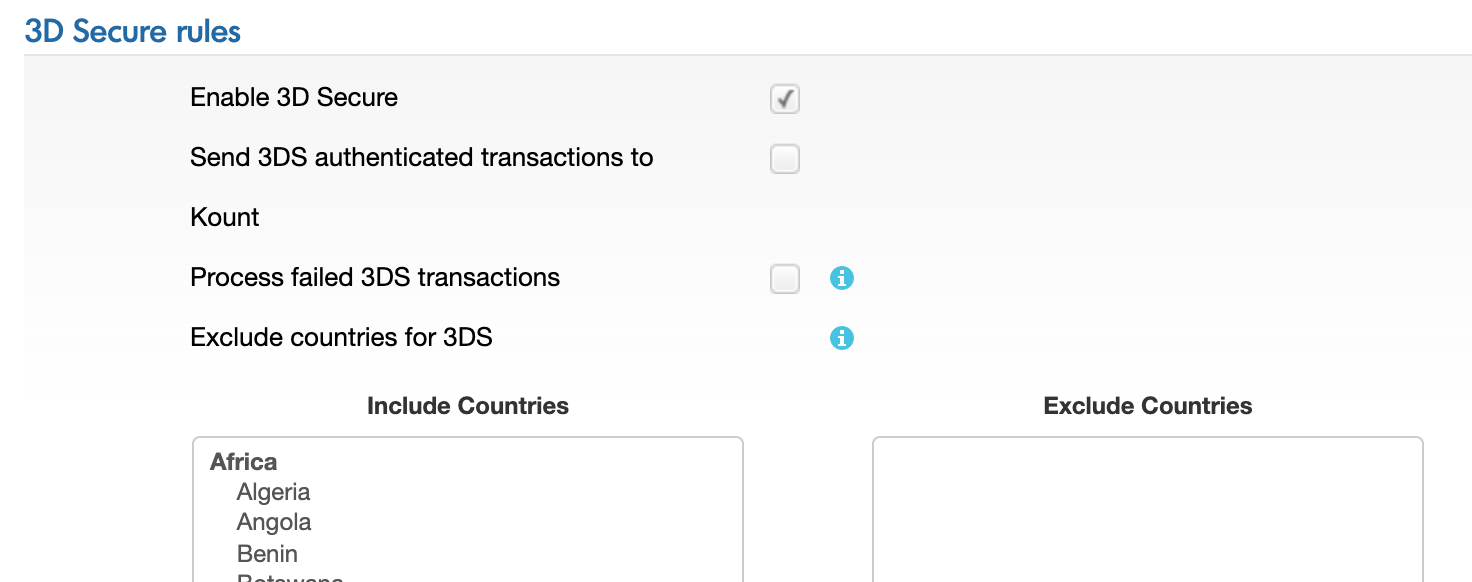Click the Process failed 3DS transactions label
The height and width of the screenshot is (582, 1472).
pos(375,278)
